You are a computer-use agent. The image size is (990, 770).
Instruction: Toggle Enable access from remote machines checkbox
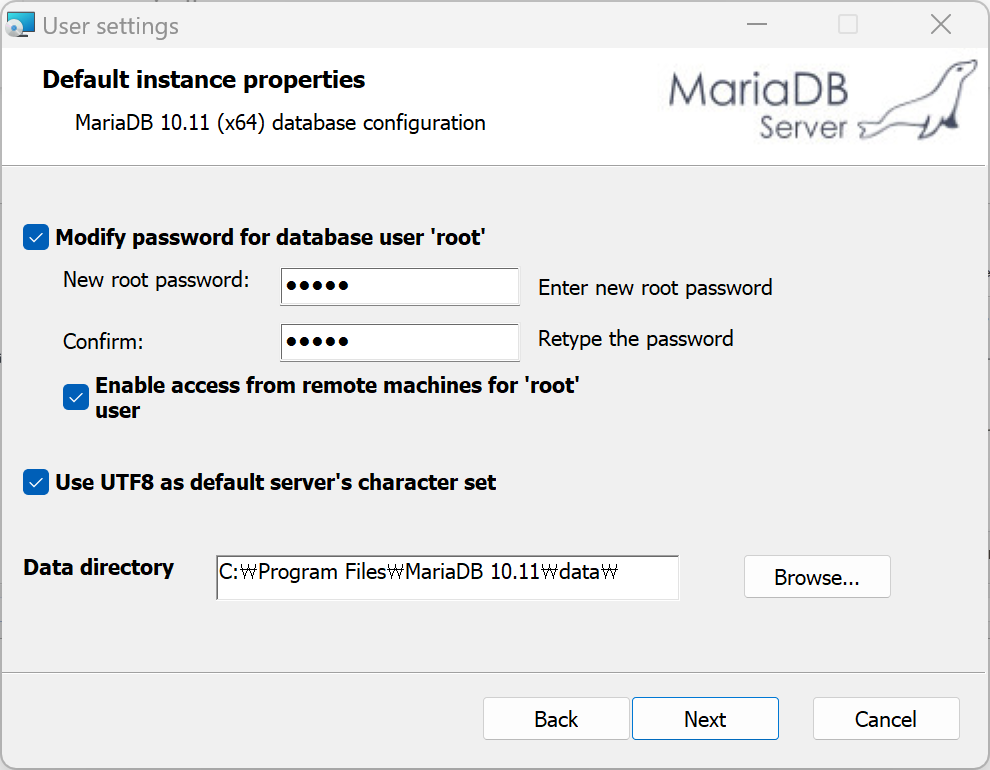[x=76, y=398]
